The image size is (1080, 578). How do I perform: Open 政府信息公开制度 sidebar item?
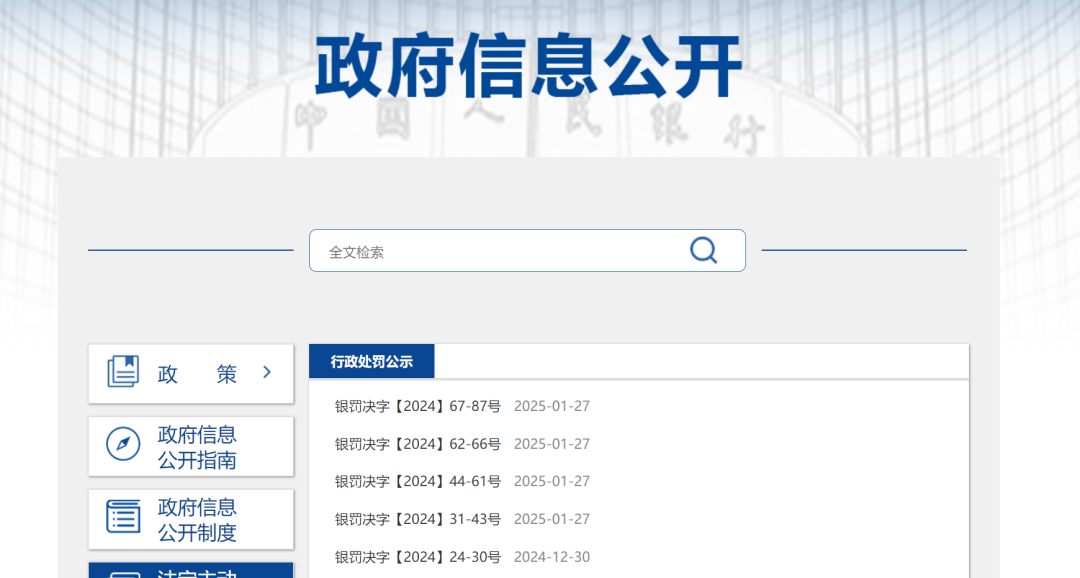click(x=191, y=519)
